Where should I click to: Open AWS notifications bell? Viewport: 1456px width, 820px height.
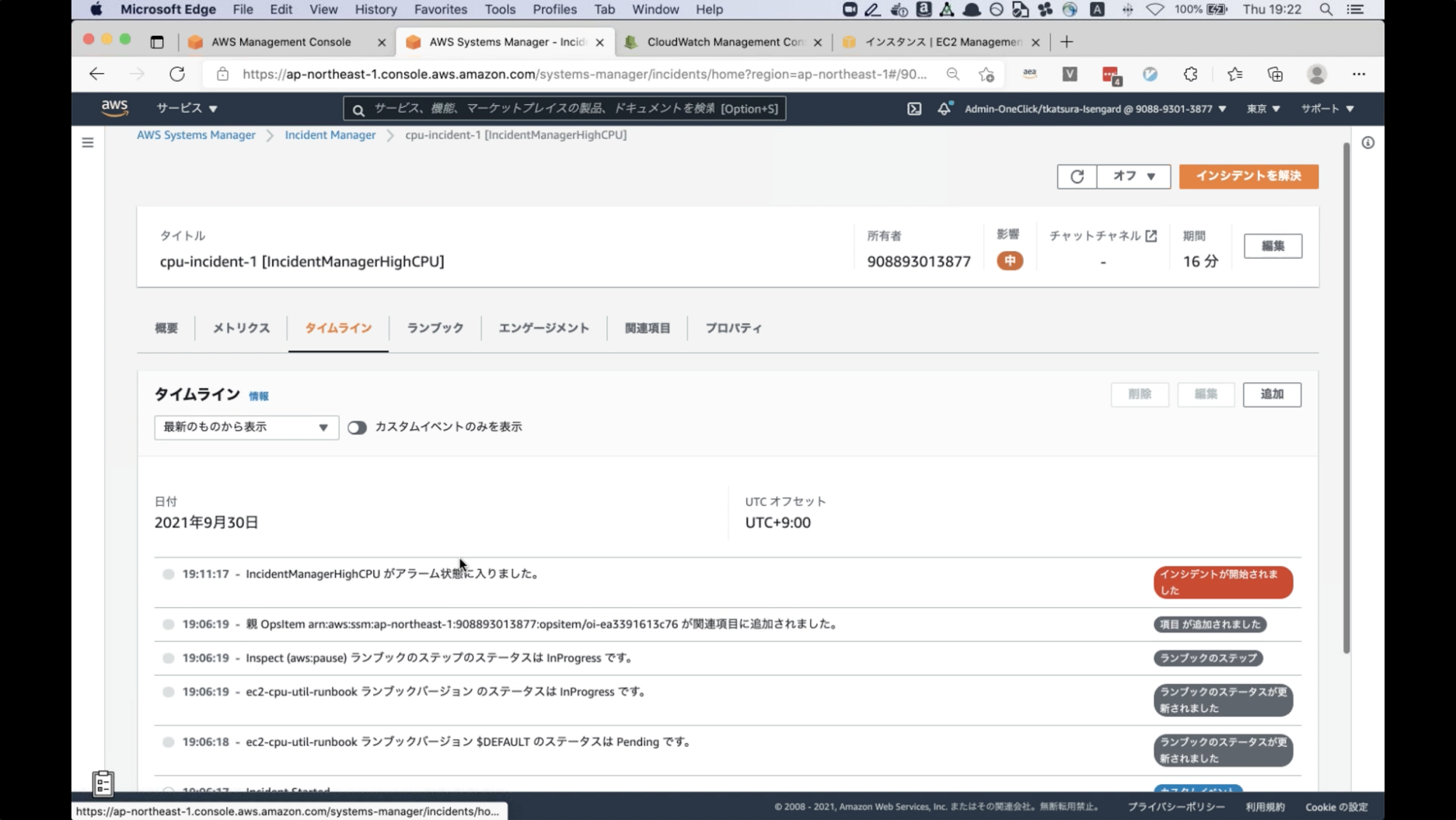pos(944,109)
